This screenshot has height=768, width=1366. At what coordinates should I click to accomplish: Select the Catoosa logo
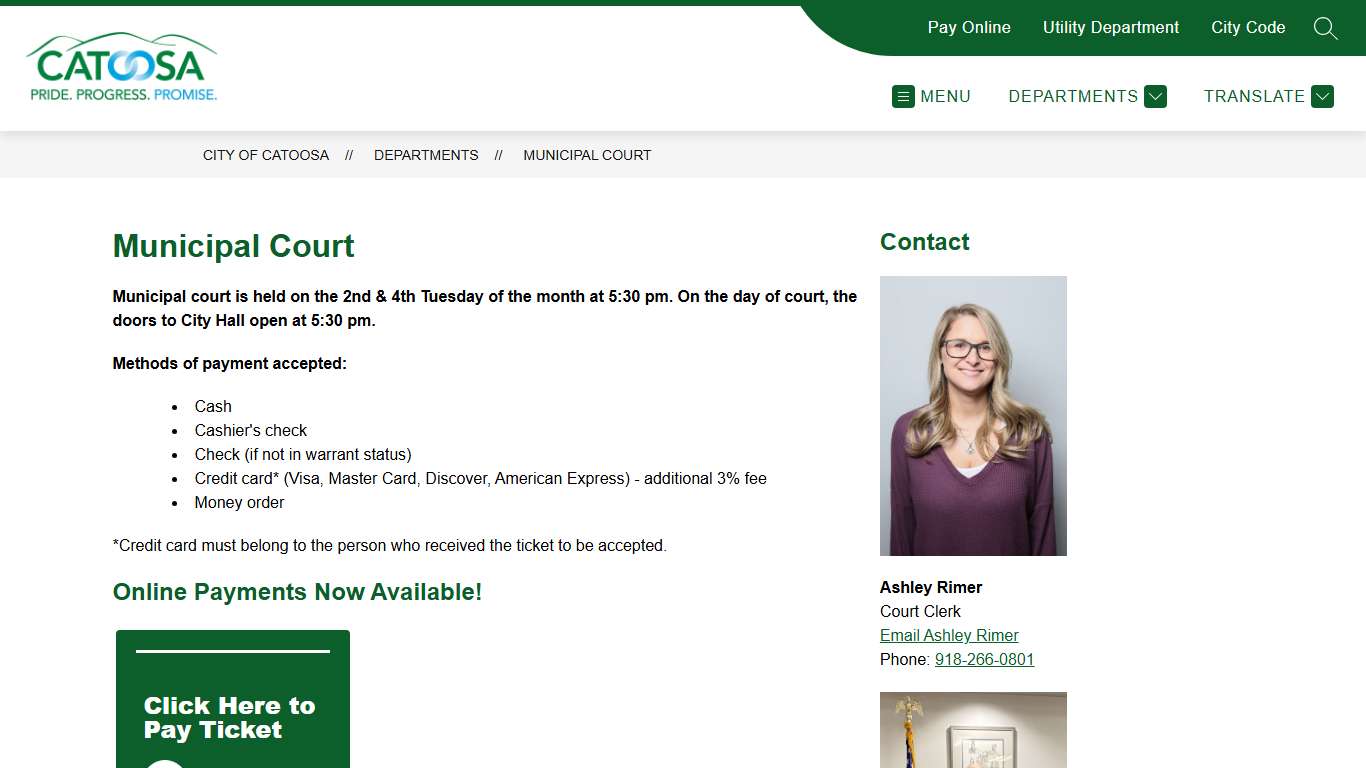120,65
